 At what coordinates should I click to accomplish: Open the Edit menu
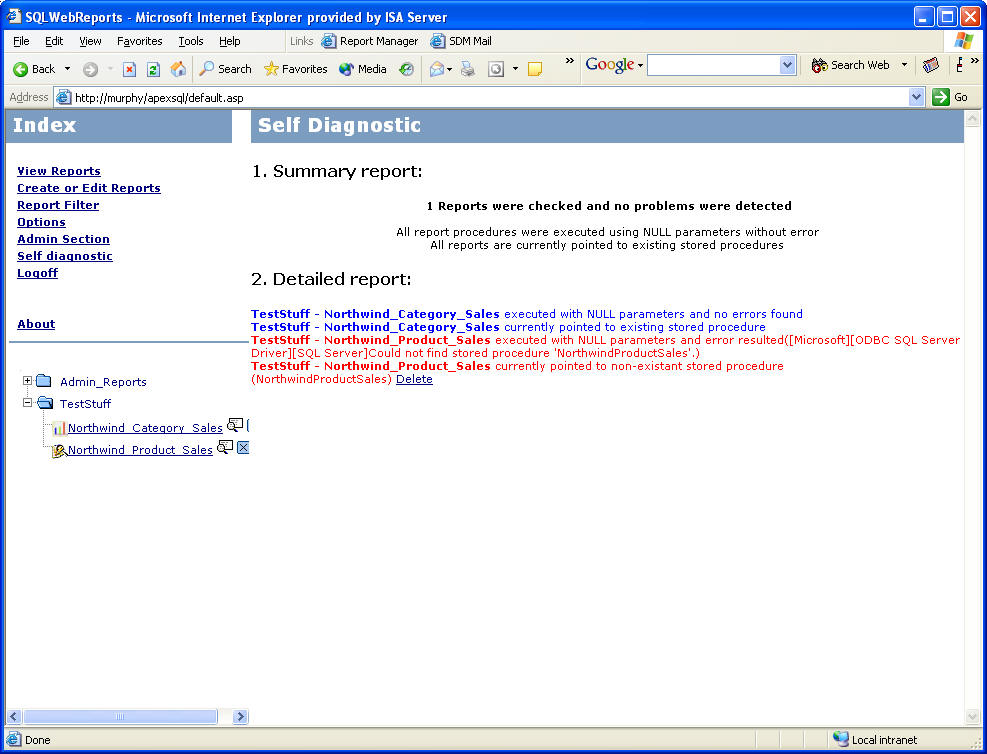tap(54, 41)
